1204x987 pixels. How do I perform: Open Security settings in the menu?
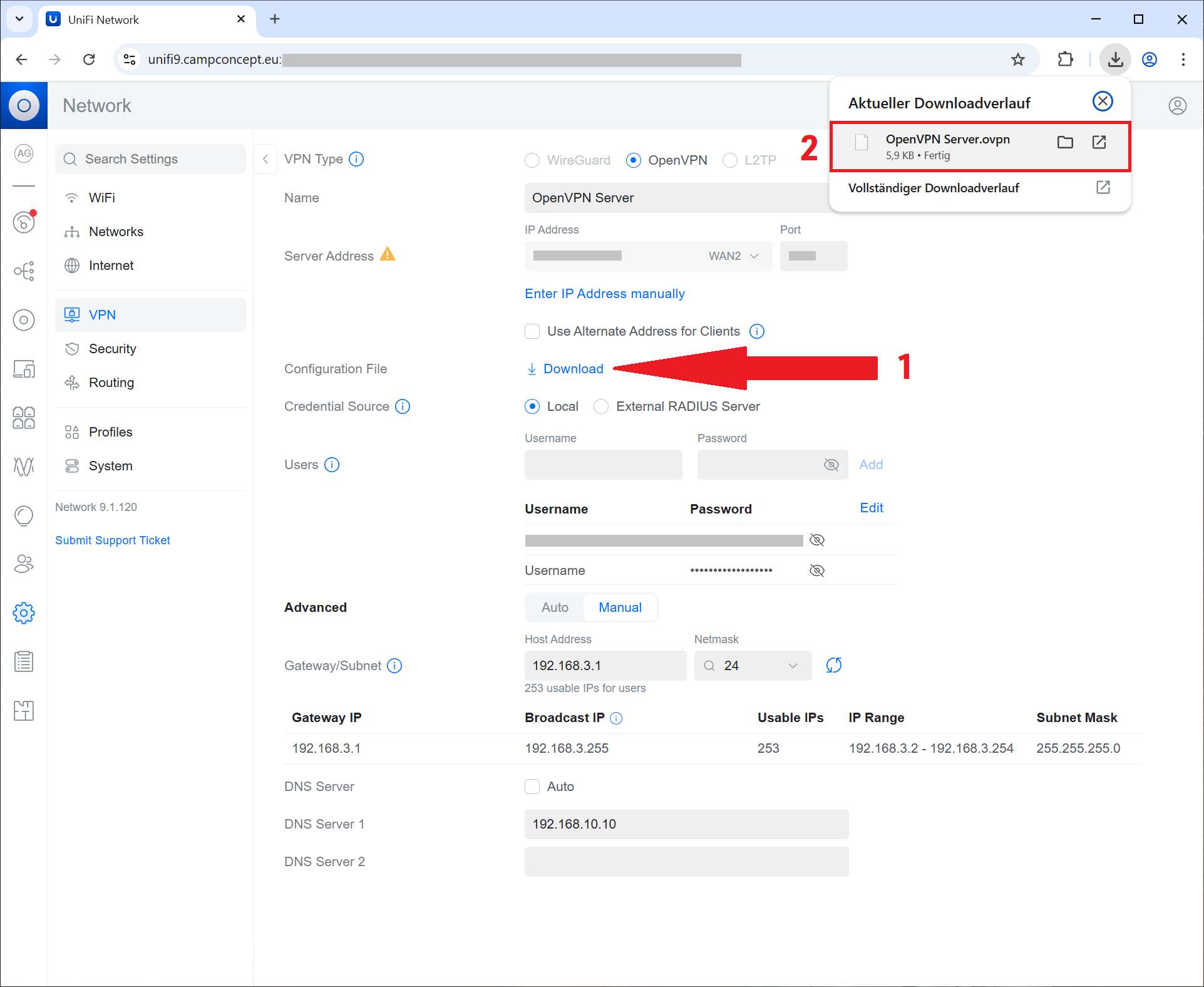[x=112, y=349]
